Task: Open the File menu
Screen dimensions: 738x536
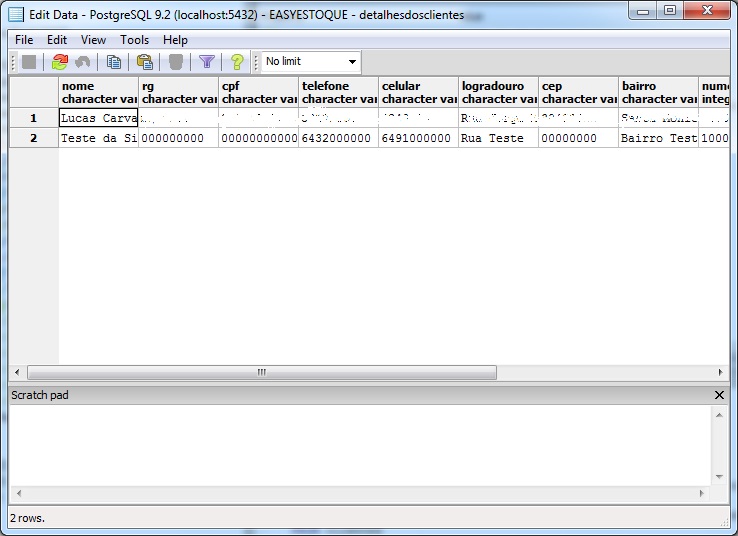Action: 24,40
